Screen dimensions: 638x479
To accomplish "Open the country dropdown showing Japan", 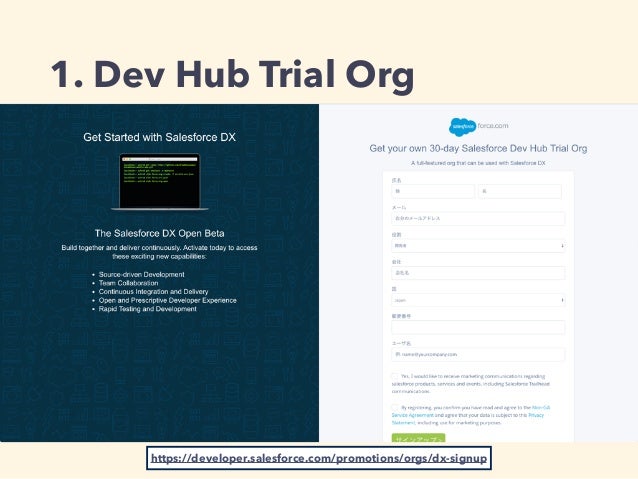I will tap(478, 300).
